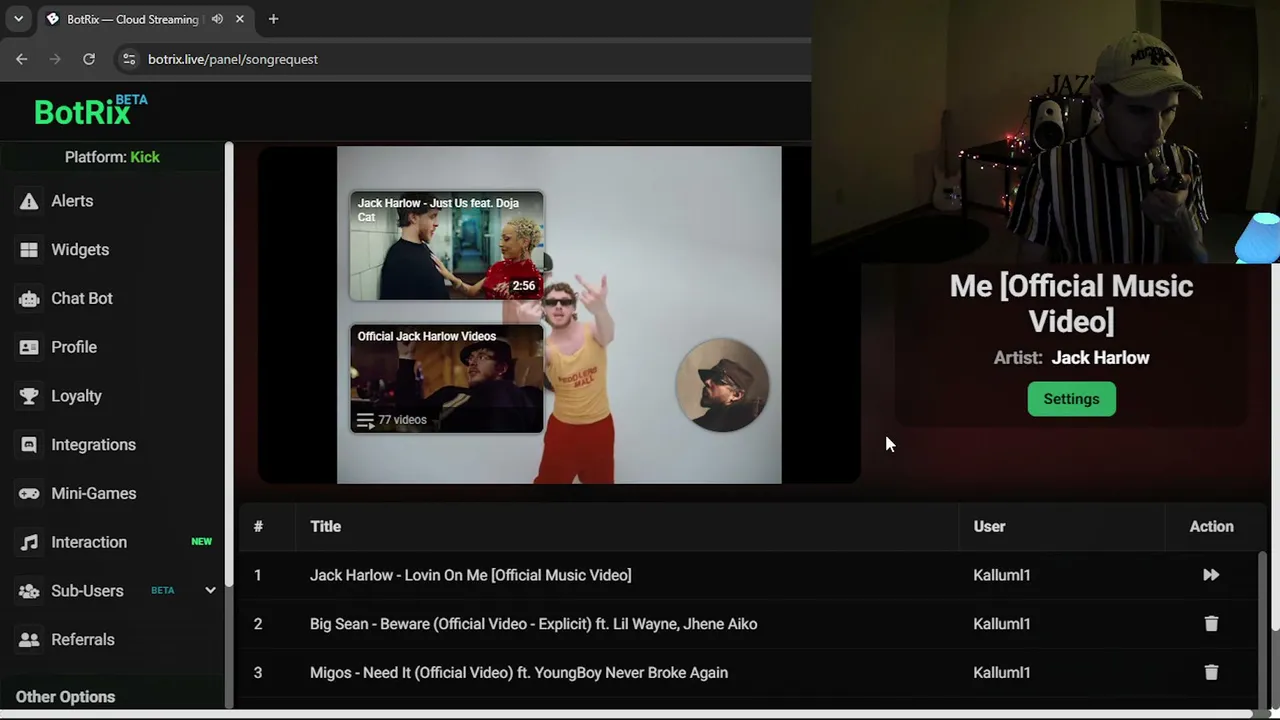Viewport: 1280px width, 720px height.
Task: Open Chat Bot via its robot icon
Action: pyautogui.click(x=29, y=299)
